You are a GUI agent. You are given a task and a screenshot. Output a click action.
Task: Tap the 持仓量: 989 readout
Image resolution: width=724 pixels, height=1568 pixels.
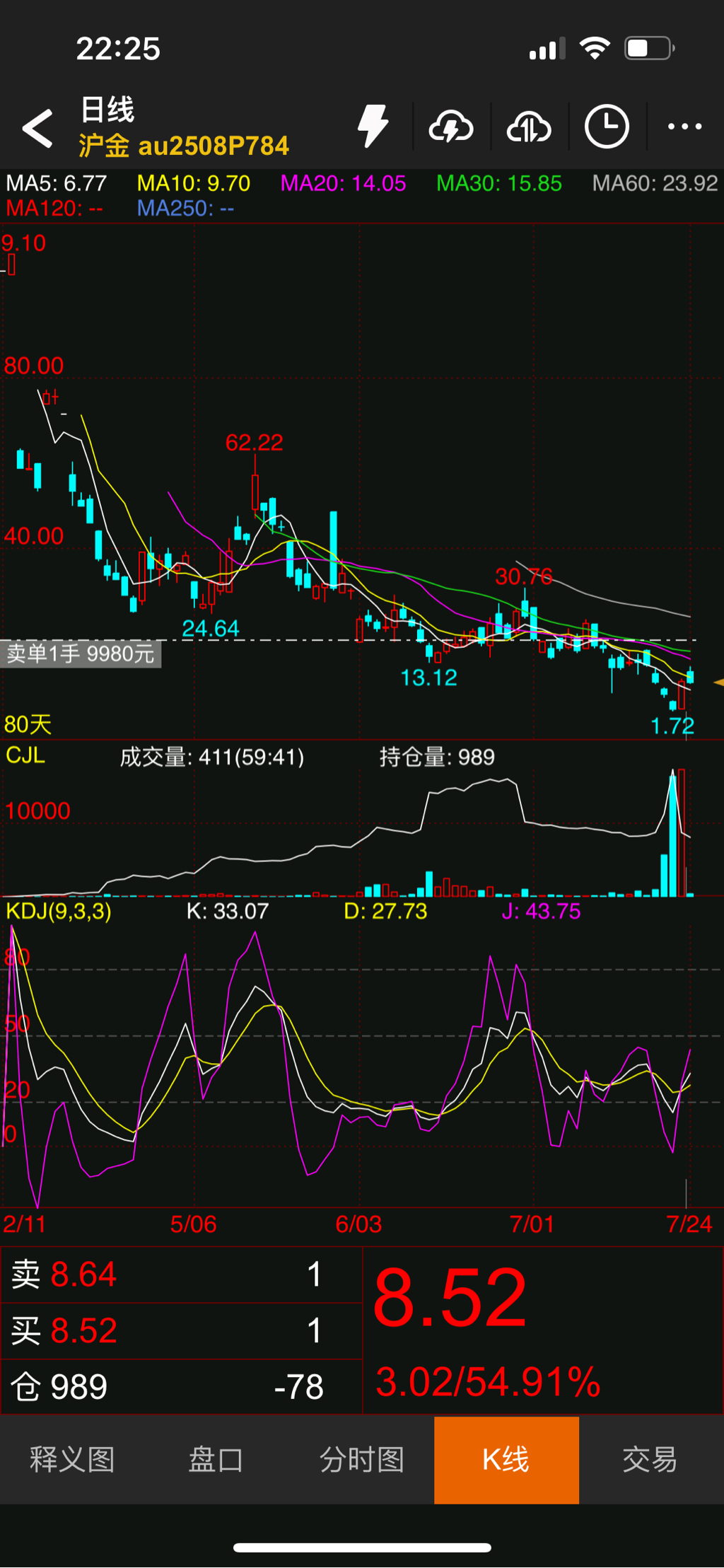[437, 757]
